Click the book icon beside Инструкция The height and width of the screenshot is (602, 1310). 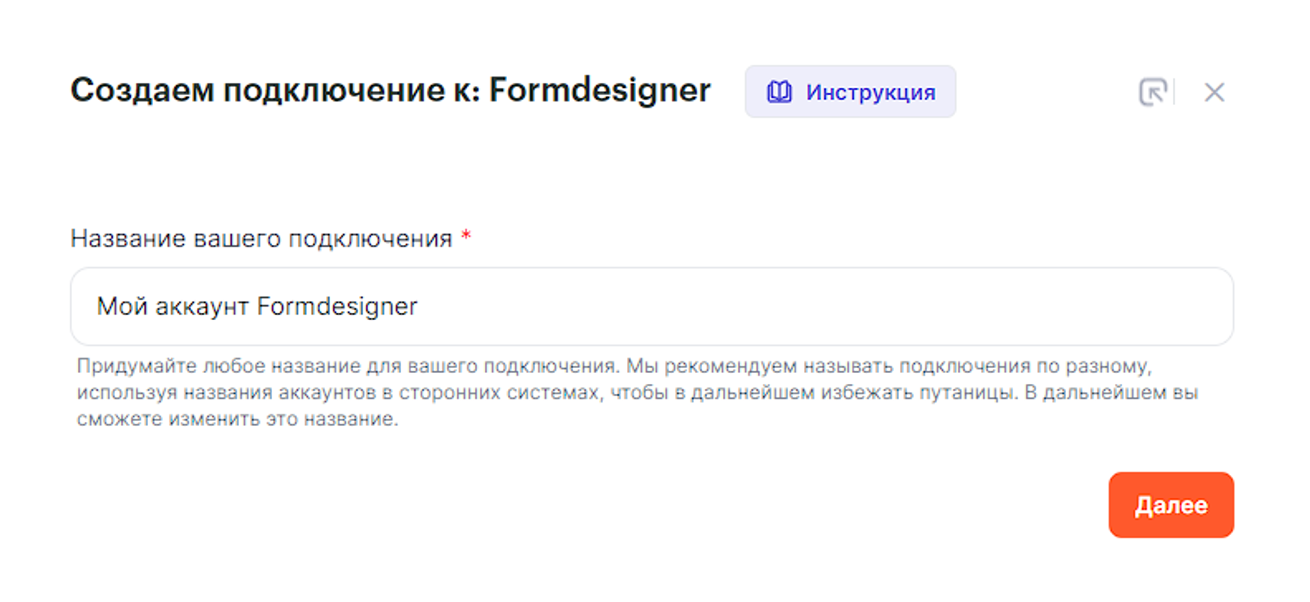(779, 93)
